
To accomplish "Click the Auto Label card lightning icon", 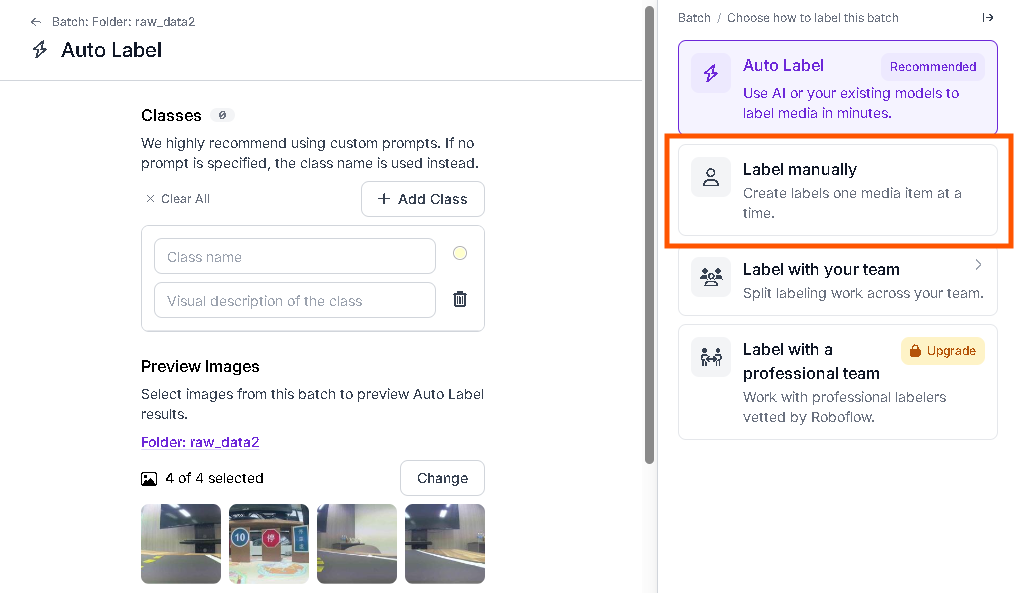I will pyautogui.click(x=711, y=73).
